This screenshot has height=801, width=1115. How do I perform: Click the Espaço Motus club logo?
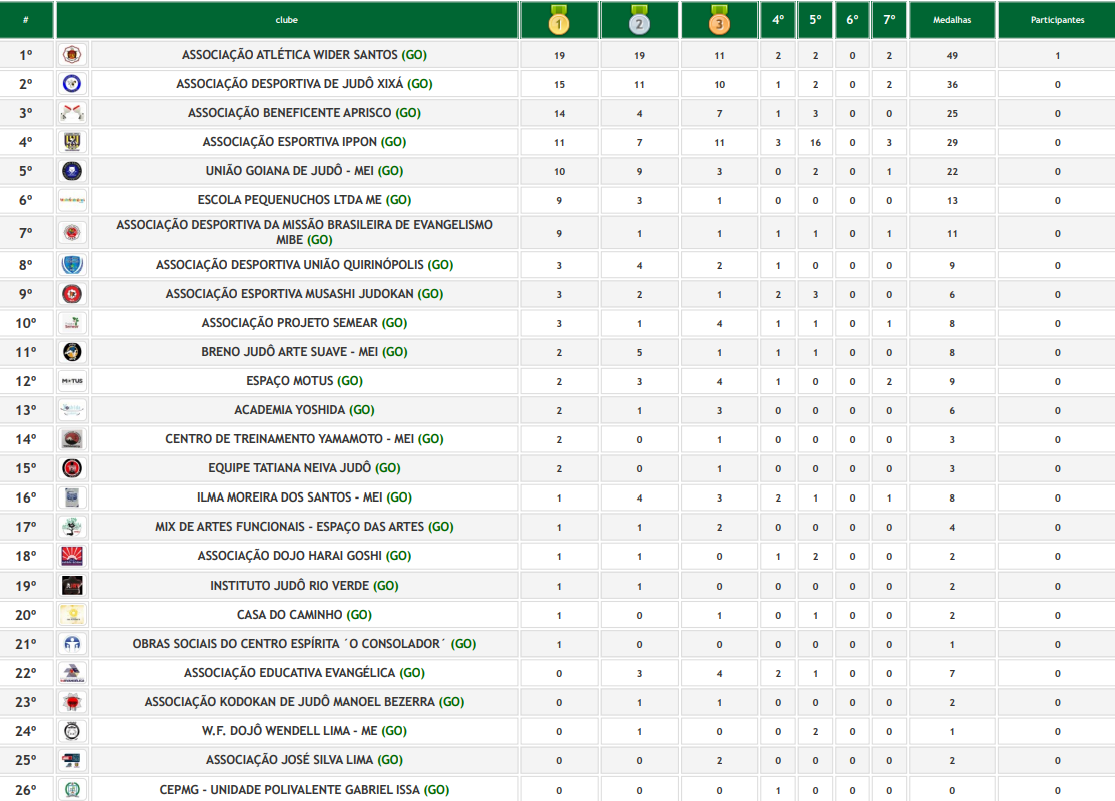coord(73,381)
